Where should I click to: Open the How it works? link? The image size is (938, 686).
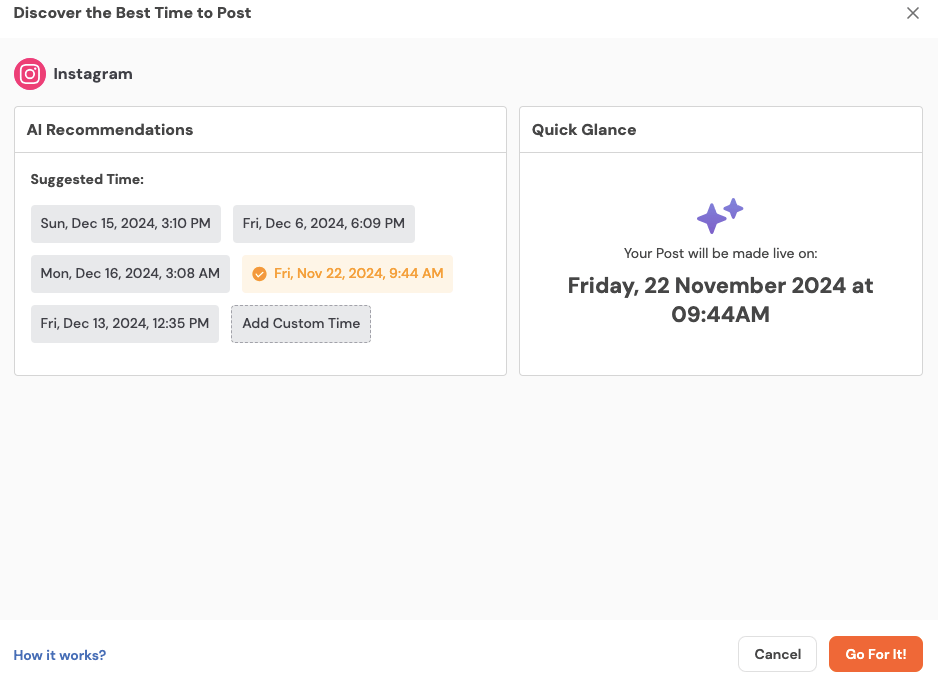(60, 655)
